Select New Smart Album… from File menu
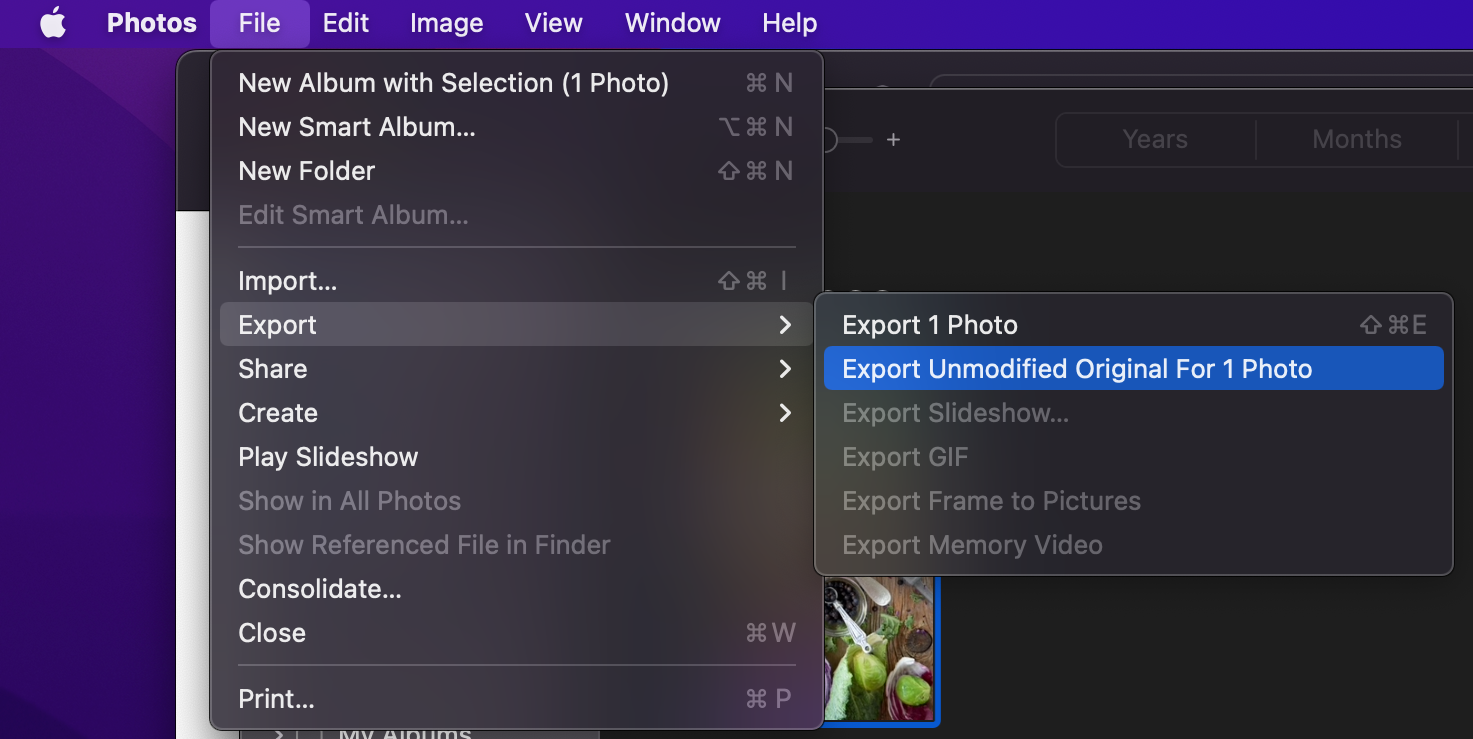Viewport: 1473px width, 739px height. 516,127
